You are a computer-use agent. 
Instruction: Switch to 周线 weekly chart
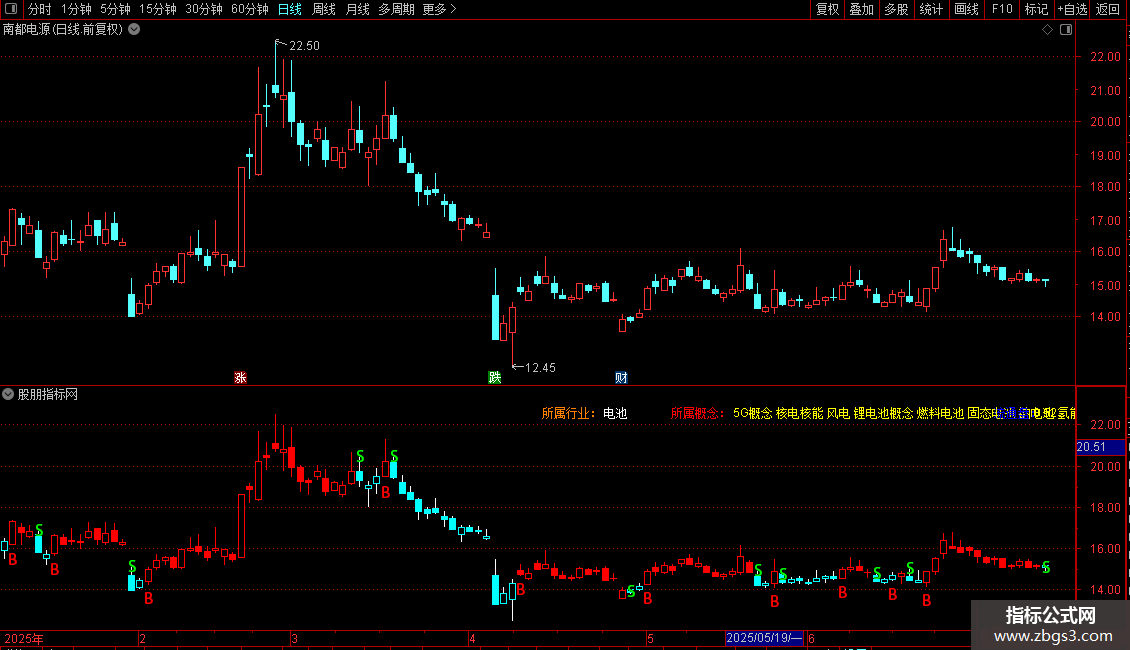(324, 9)
